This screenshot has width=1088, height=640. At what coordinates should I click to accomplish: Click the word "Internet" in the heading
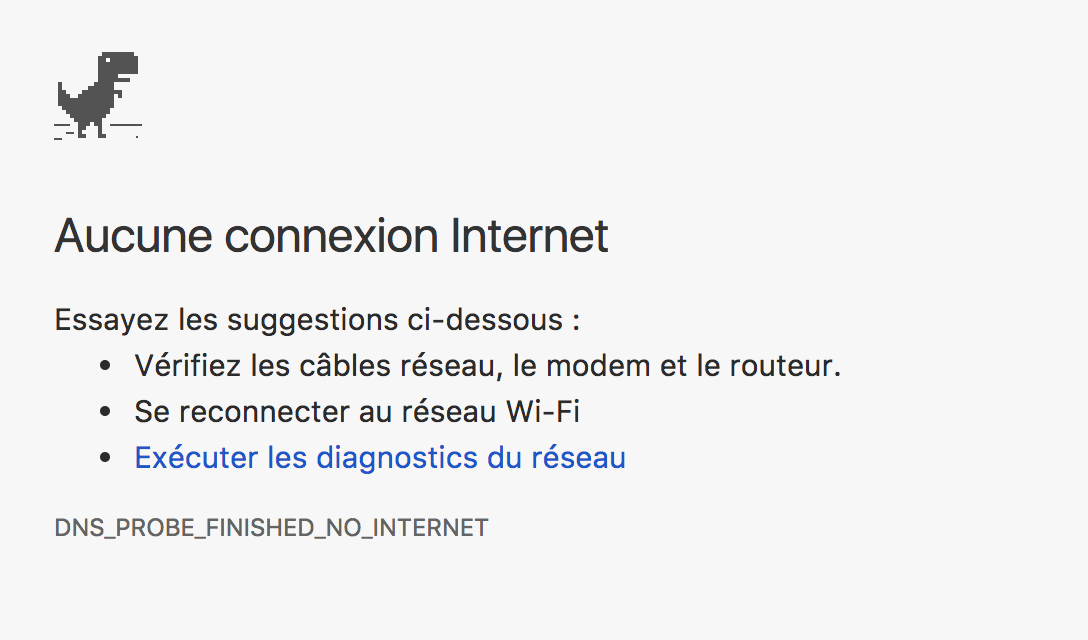pyautogui.click(x=529, y=236)
